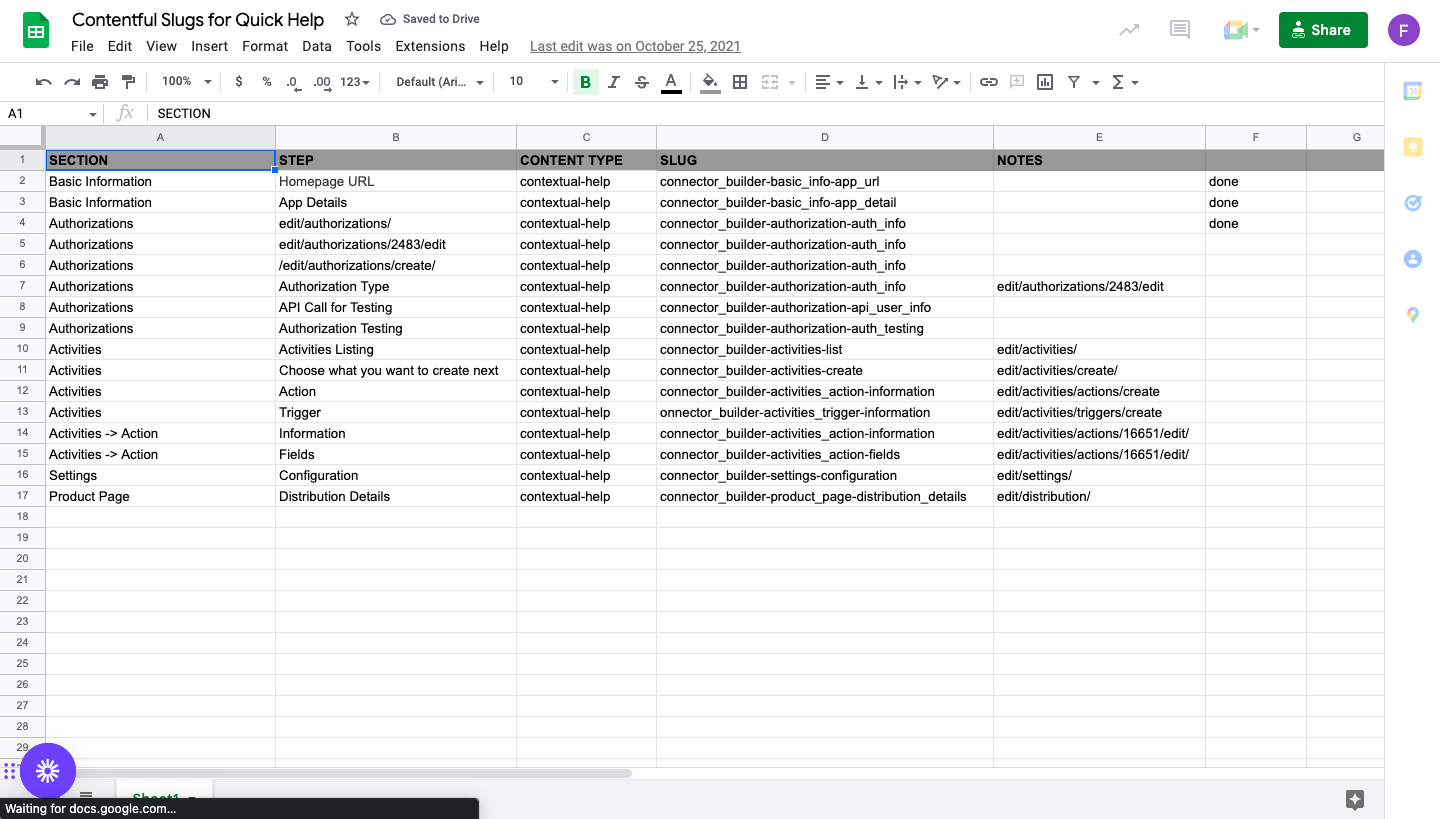
Task: Format as currency with dollar icon
Action: point(238,82)
